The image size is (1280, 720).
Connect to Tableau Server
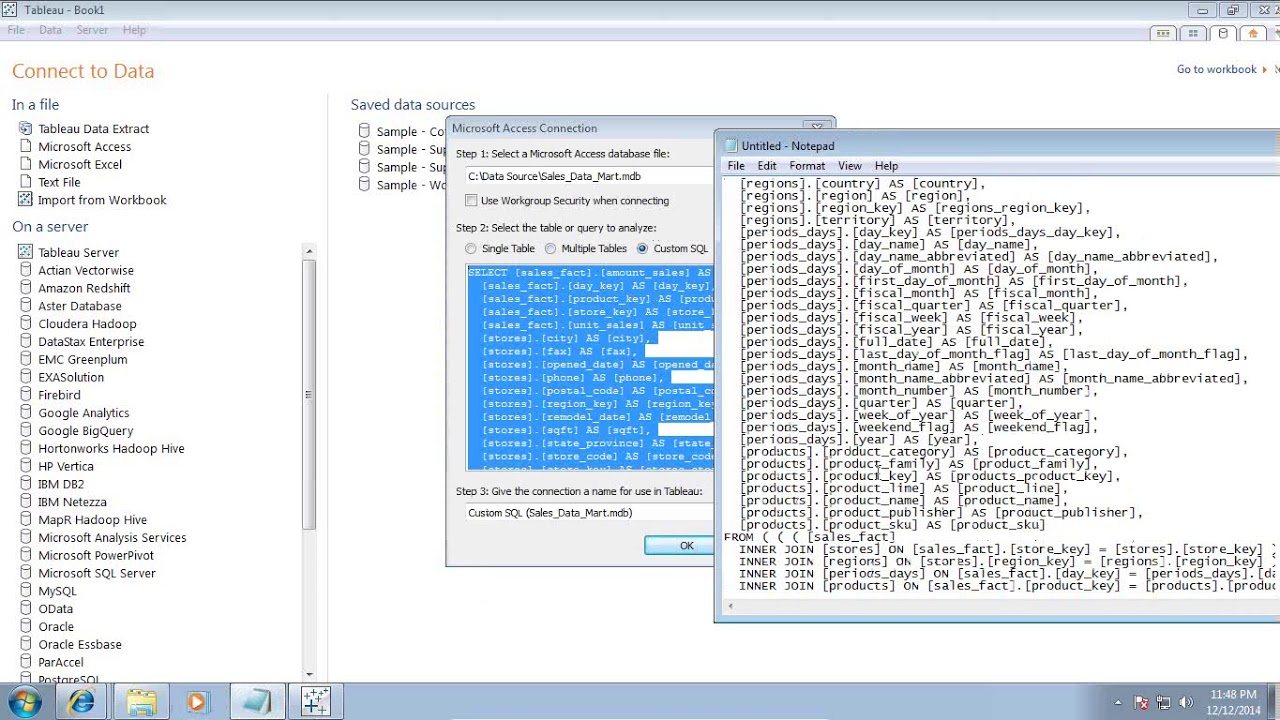coord(78,253)
